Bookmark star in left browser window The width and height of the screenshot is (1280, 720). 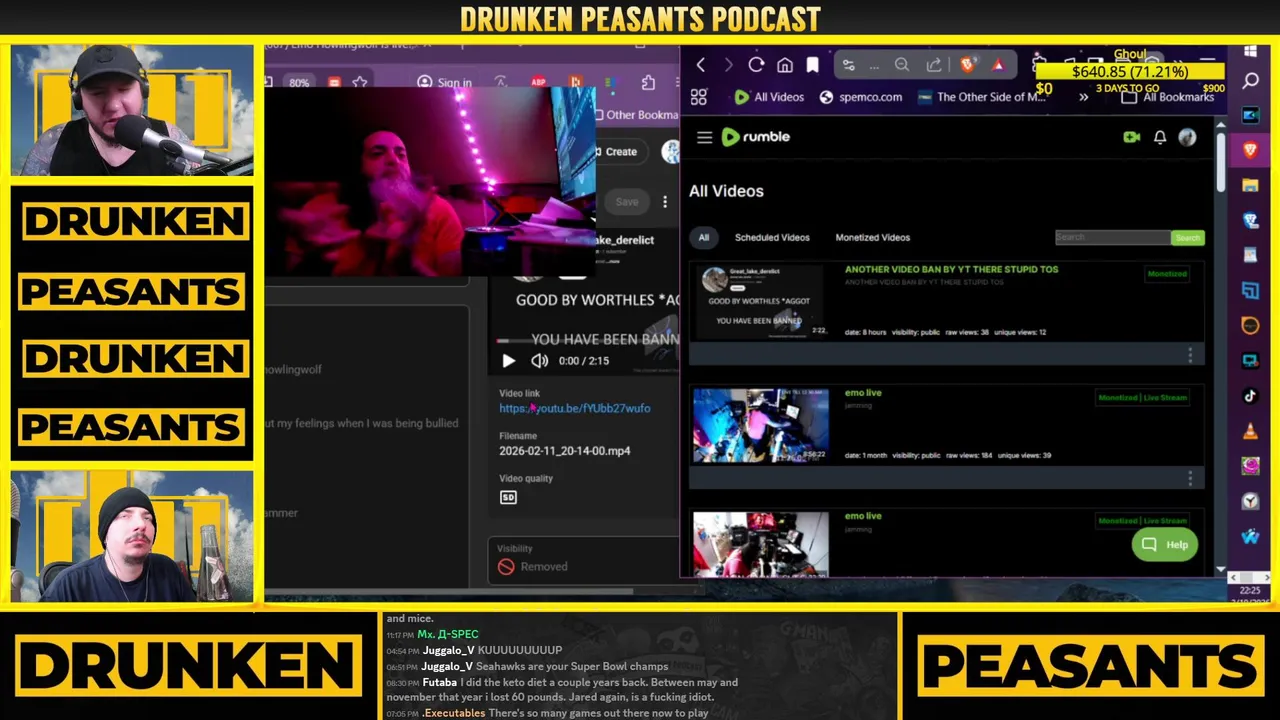coord(360,82)
